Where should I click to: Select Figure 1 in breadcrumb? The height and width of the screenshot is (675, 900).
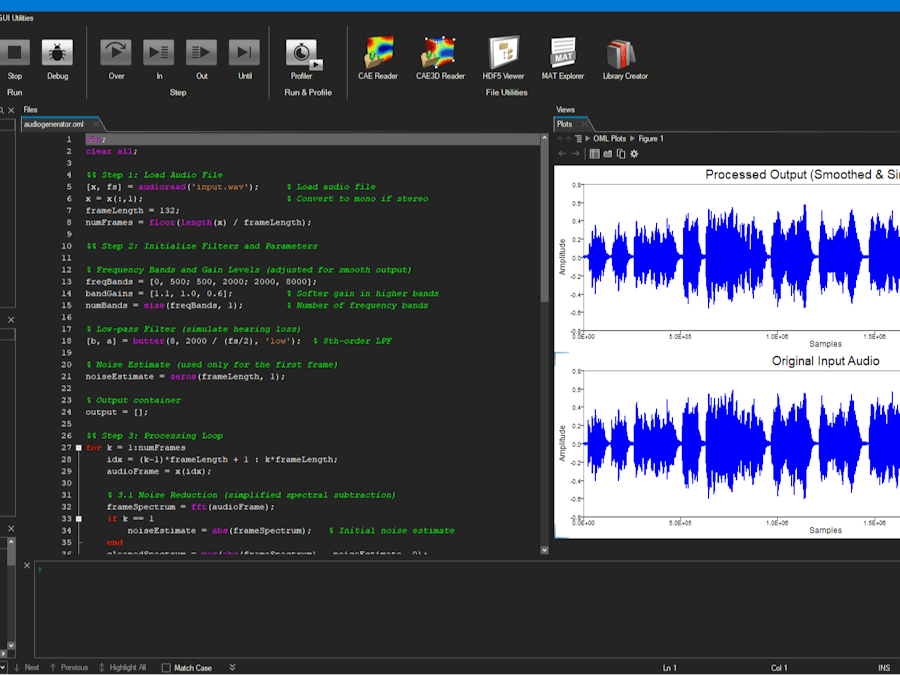[x=651, y=139]
